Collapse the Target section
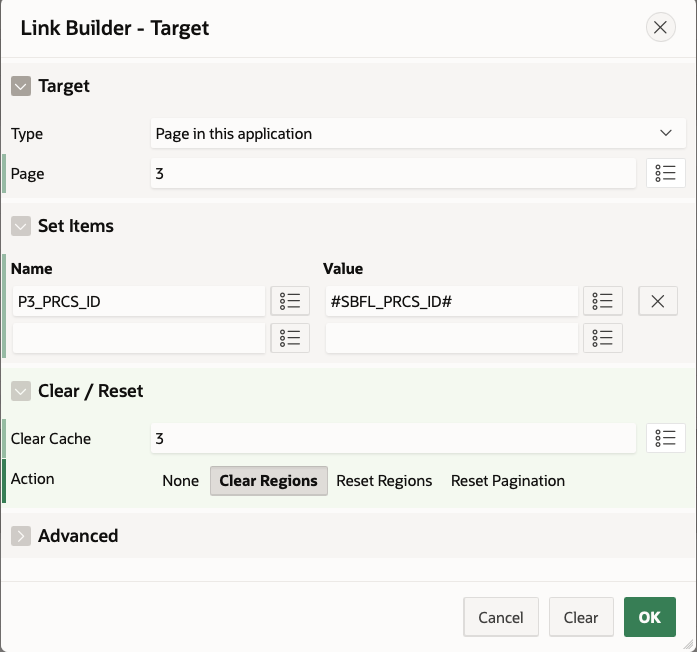Screen dimensions: 697x652 [21, 86]
